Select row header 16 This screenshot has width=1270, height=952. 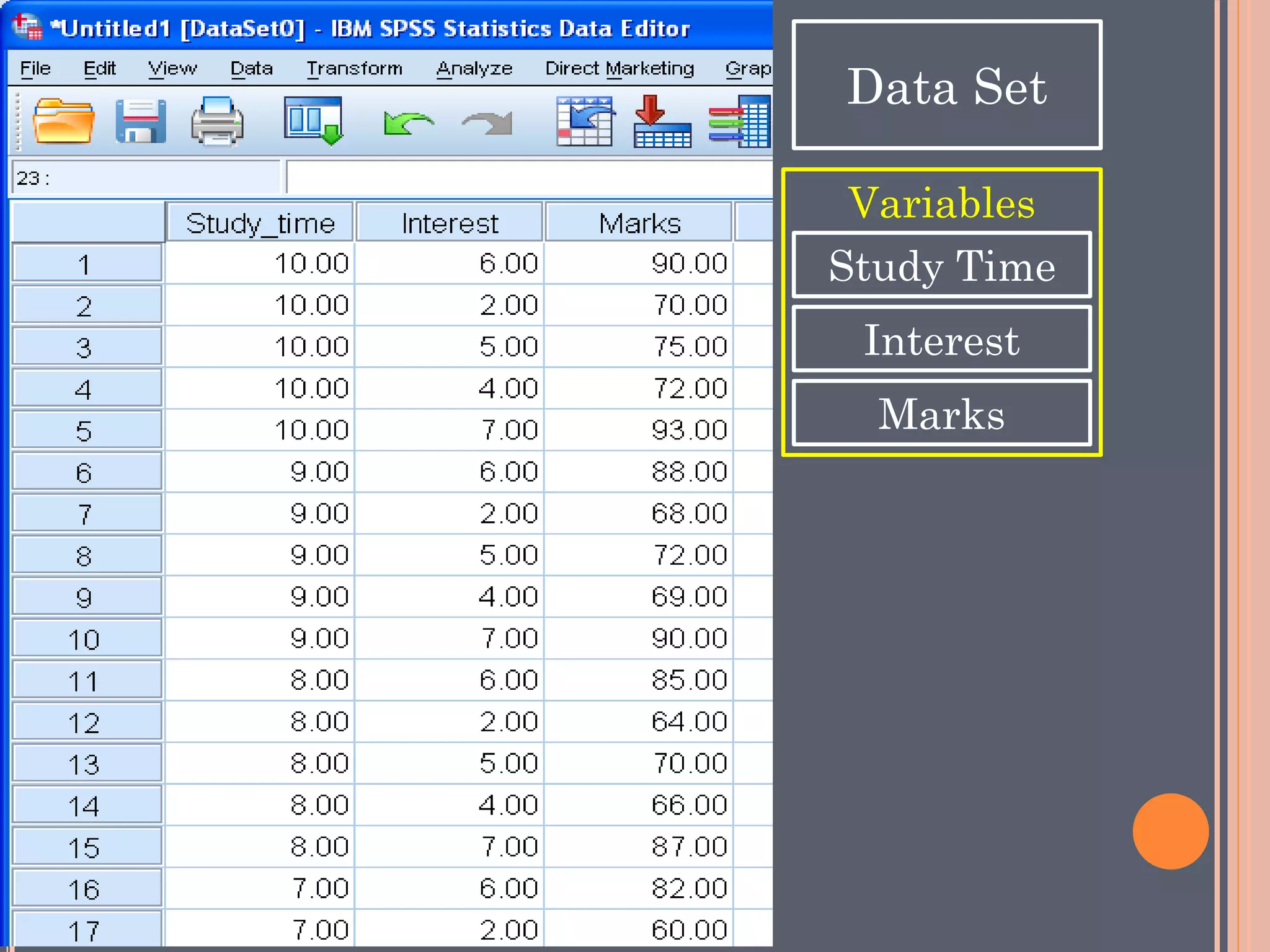pos(87,888)
